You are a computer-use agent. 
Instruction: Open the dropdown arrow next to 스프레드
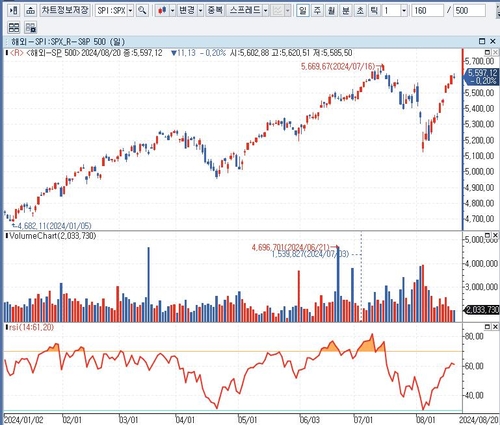pos(265,11)
